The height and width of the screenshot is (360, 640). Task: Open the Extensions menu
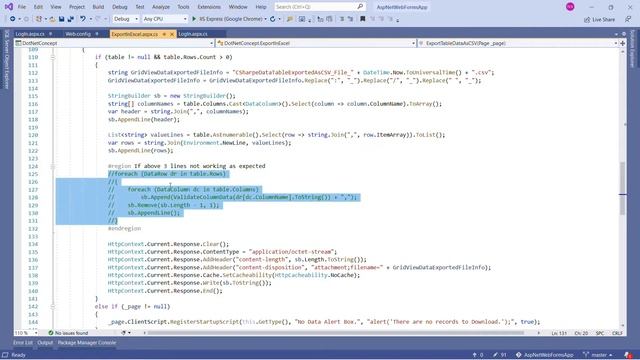pos(209,7)
